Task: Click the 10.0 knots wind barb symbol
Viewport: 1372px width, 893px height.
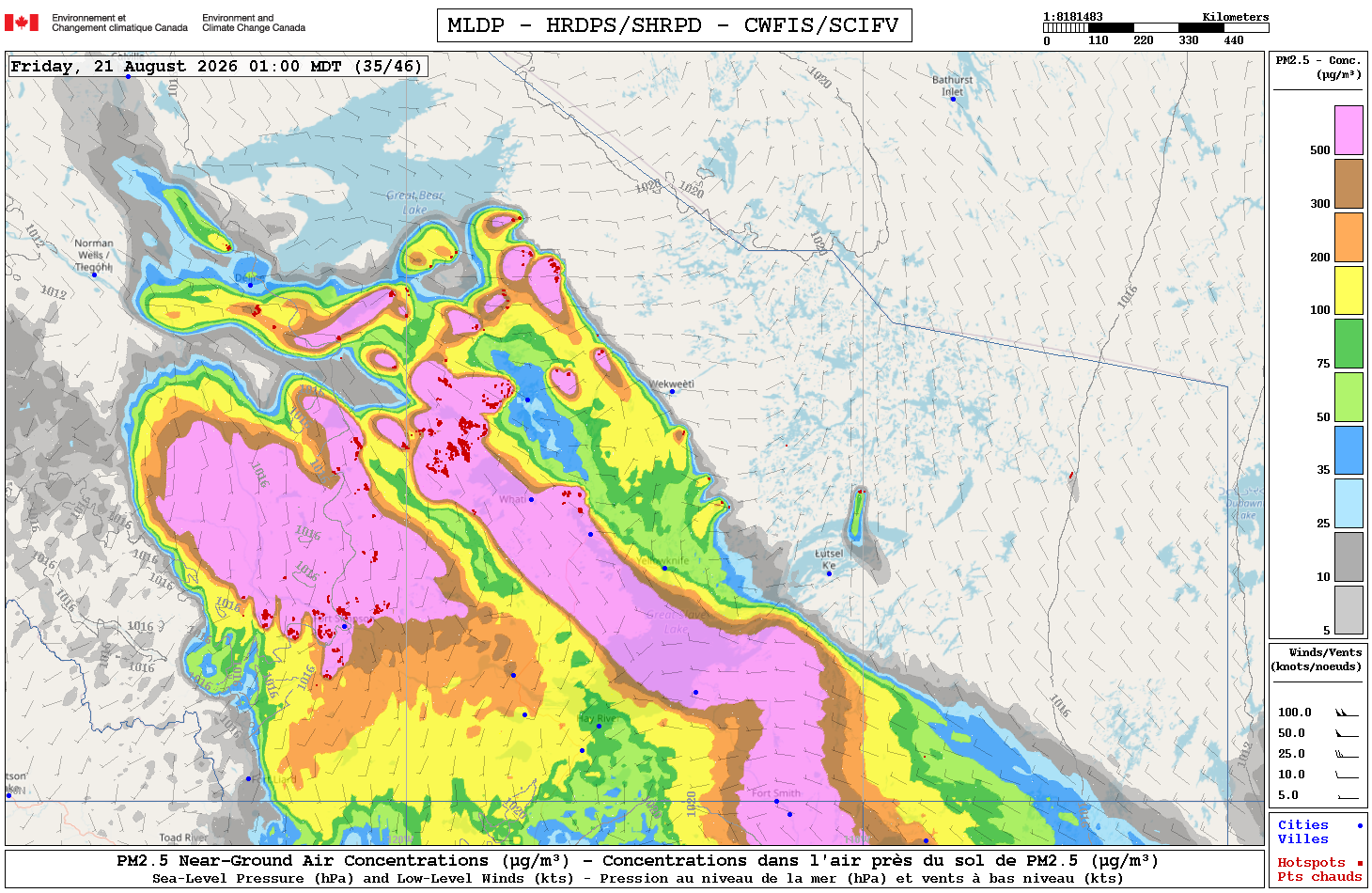Action: point(1347,775)
